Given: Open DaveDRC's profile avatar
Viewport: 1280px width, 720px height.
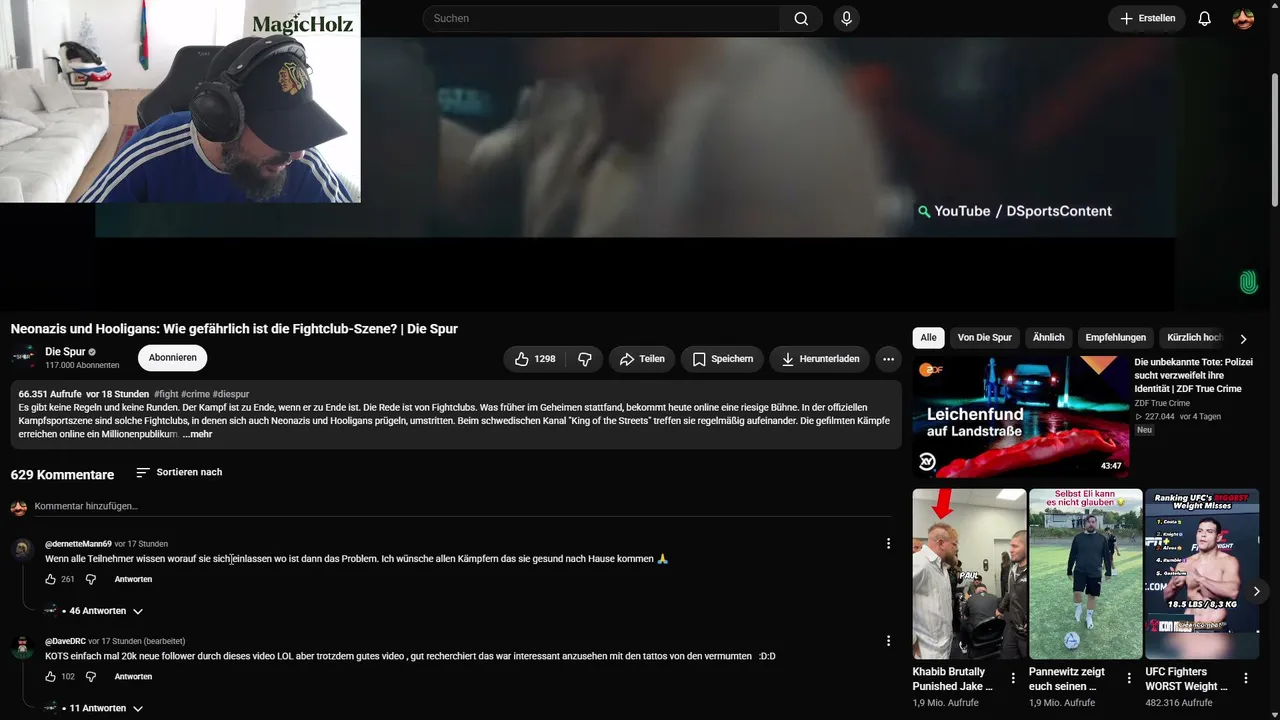Looking at the screenshot, I should pos(22,646).
